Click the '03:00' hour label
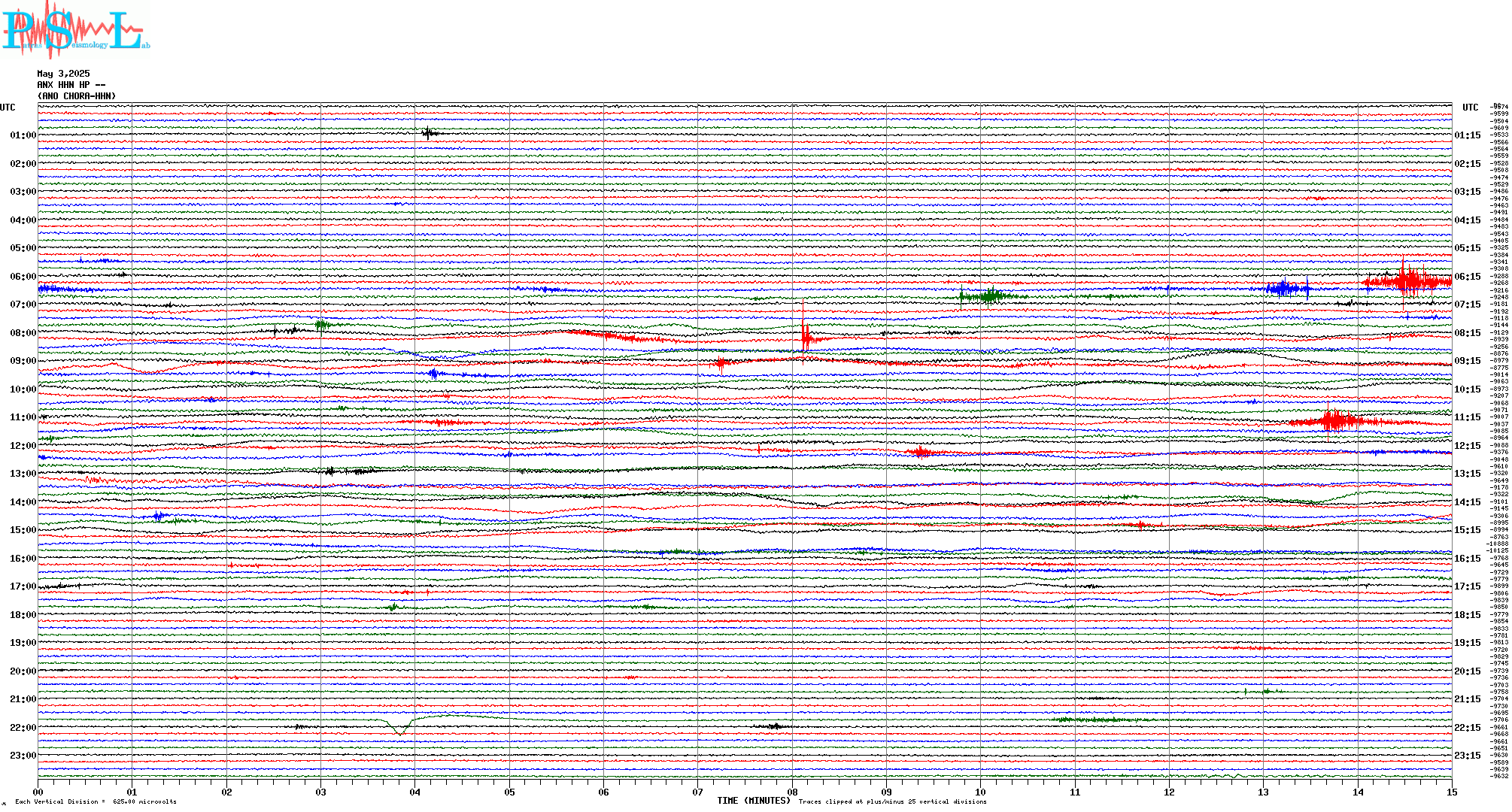The height and width of the screenshot is (812, 1512). [23, 192]
